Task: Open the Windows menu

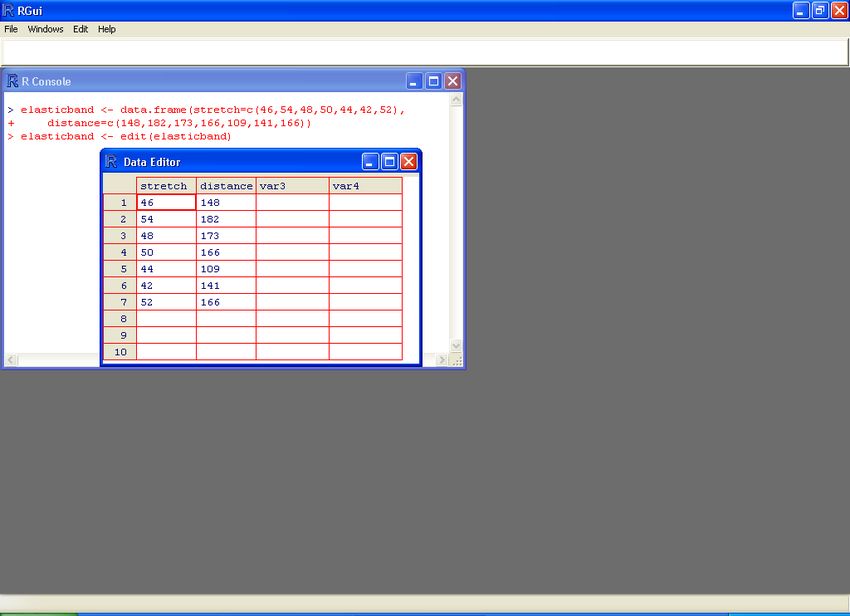Action: pyautogui.click(x=46, y=29)
